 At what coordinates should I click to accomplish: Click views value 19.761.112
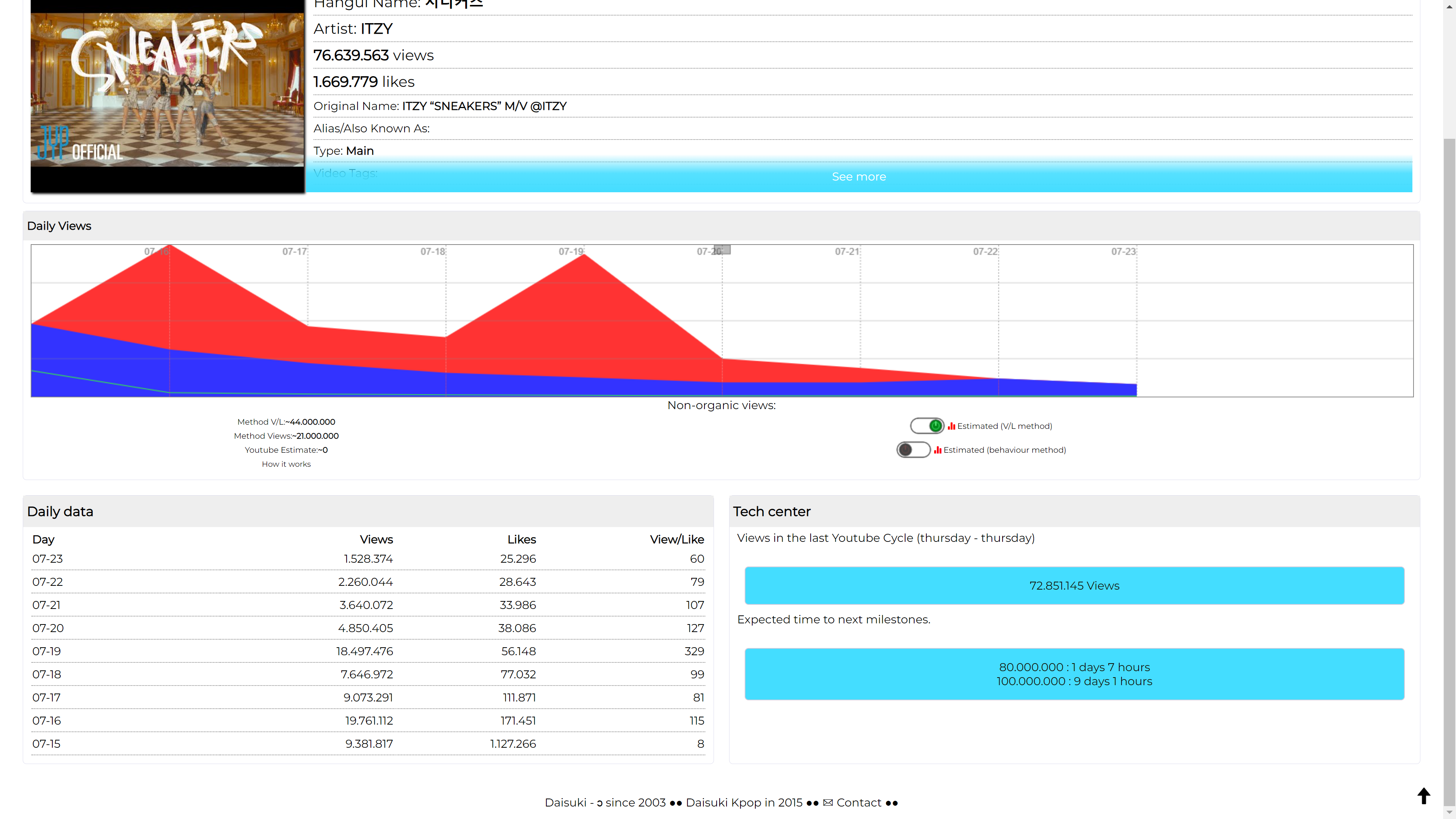coord(369,721)
